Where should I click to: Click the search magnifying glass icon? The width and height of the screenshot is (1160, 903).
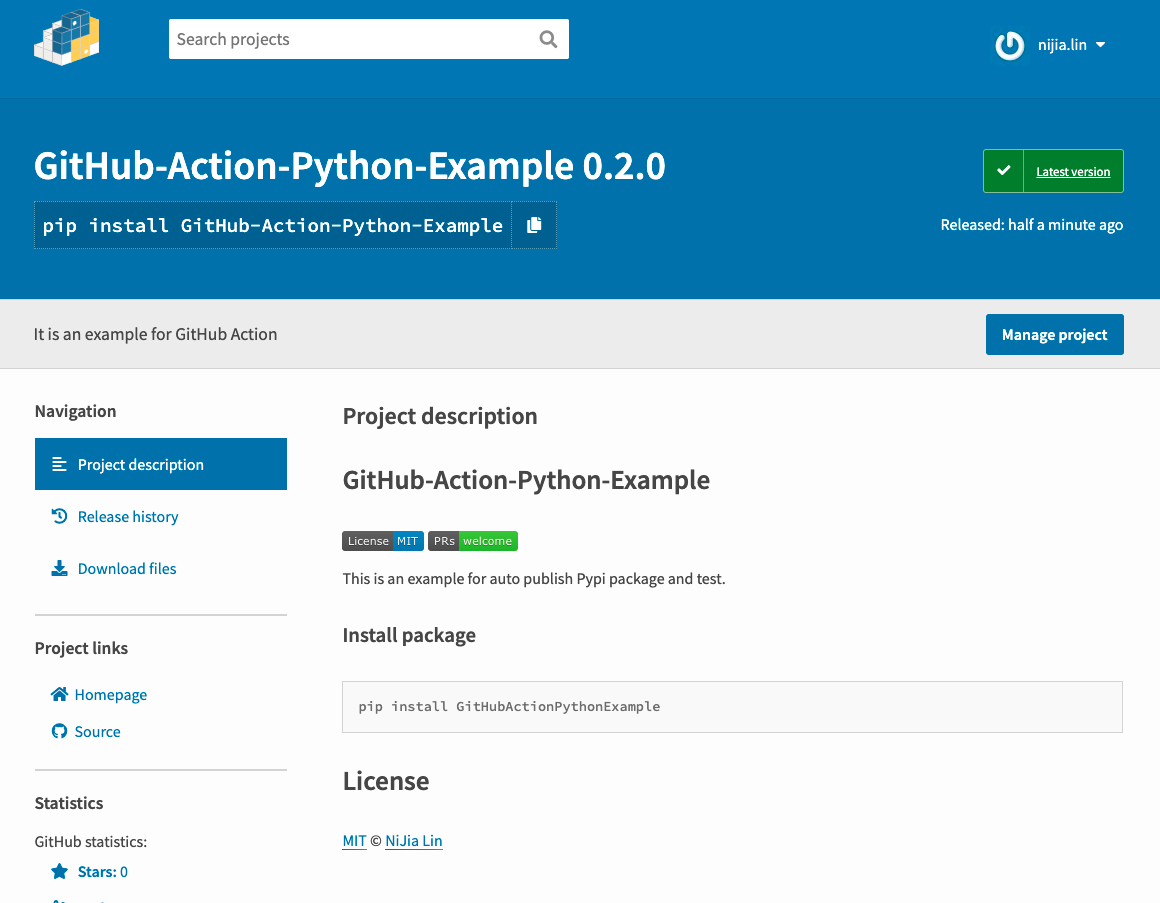pyautogui.click(x=548, y=40)
